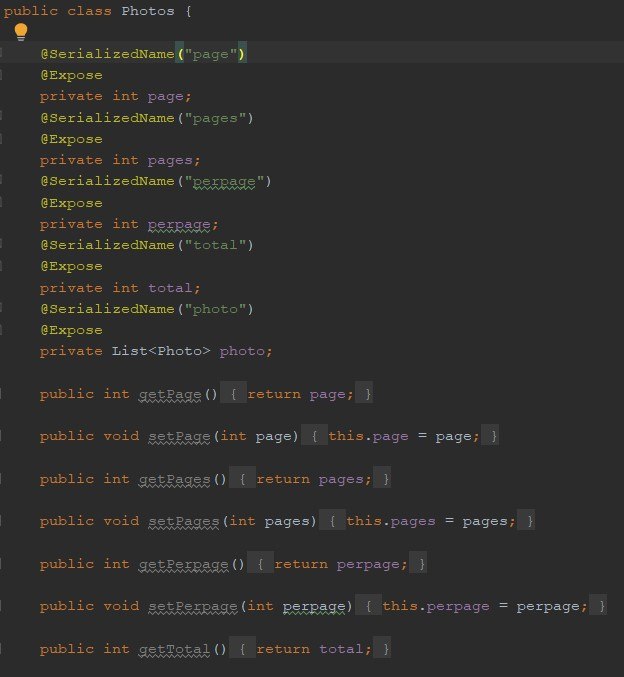This screenshot has width=624, height=677.
Task: Click the yellow lightbulb quick-fix icon
Action: tap(21, 32)
